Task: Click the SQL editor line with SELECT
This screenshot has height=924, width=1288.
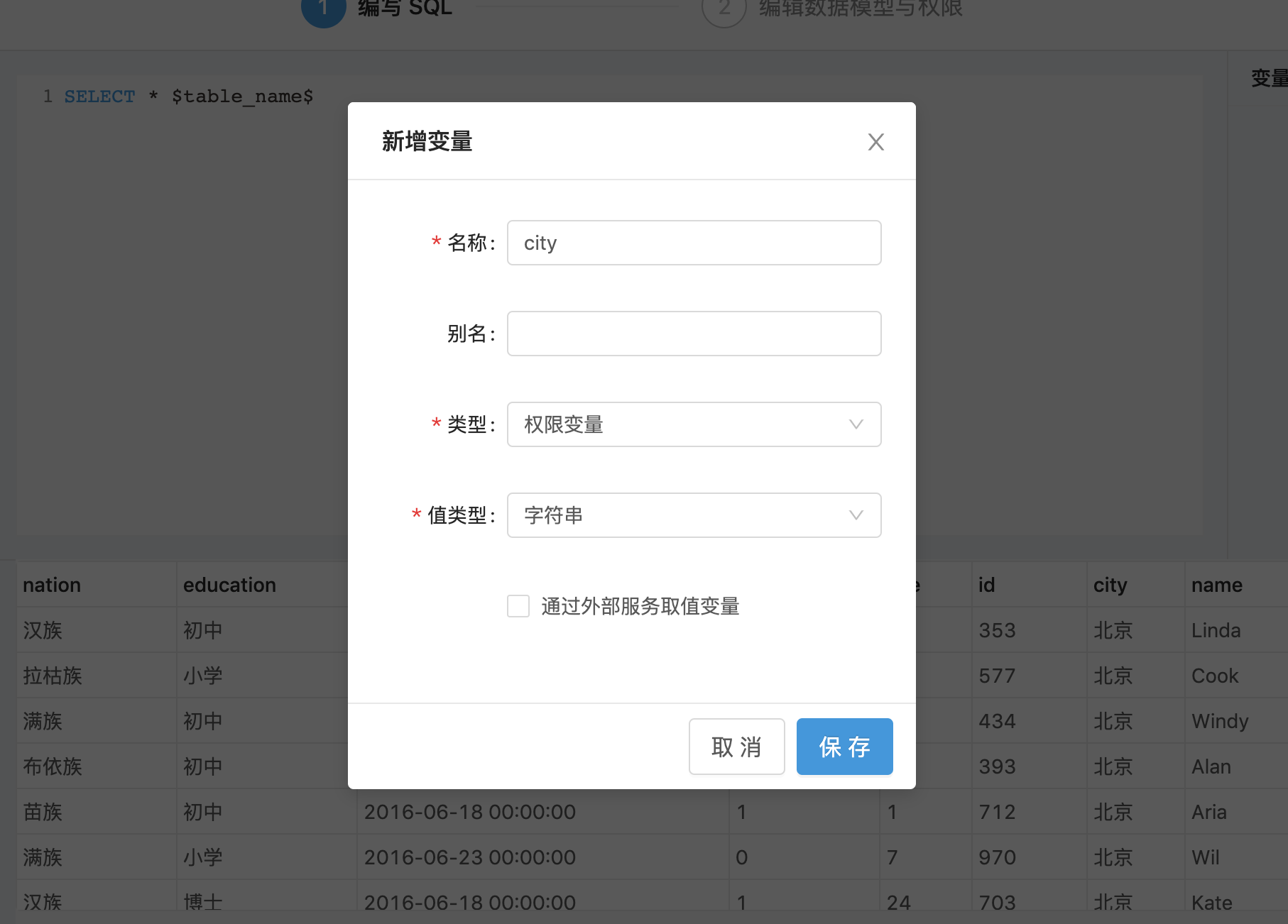Action: (188, 97)
